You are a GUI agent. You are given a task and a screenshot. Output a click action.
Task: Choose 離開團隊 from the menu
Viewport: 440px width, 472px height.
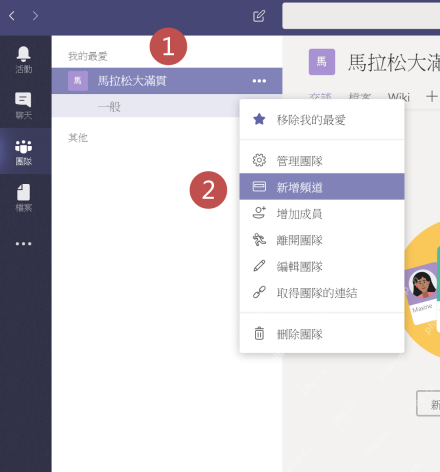[x=322, y=240]
